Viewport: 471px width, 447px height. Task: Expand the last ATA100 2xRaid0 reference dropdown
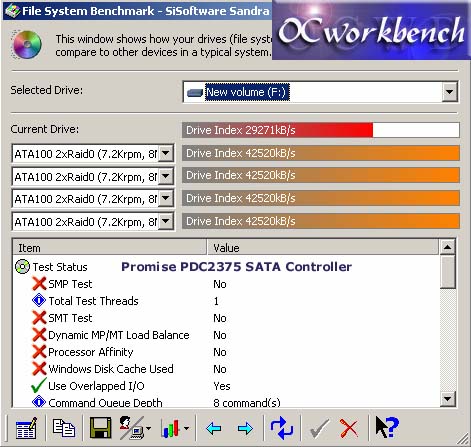coord(166,221)
